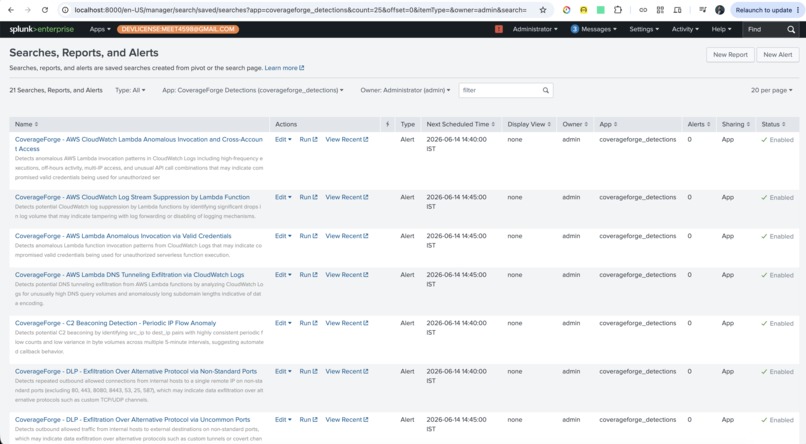View Recent for DNS Tunneling Exfiltration row

tap(347, 275)
